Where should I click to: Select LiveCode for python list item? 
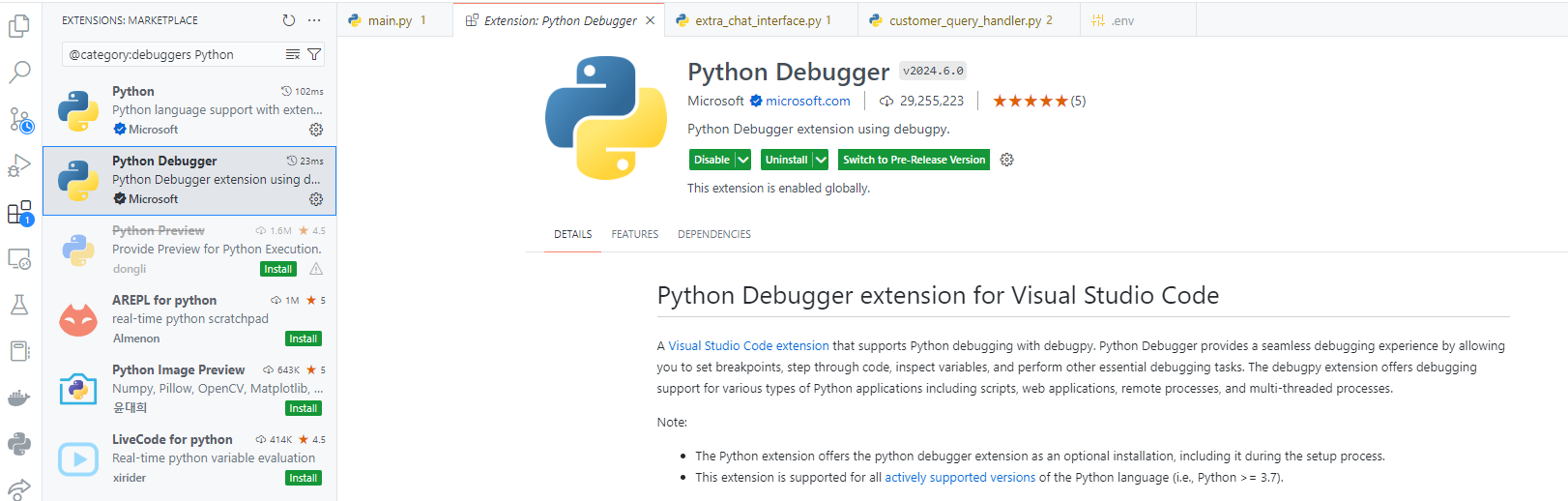[x=189, y=458]
